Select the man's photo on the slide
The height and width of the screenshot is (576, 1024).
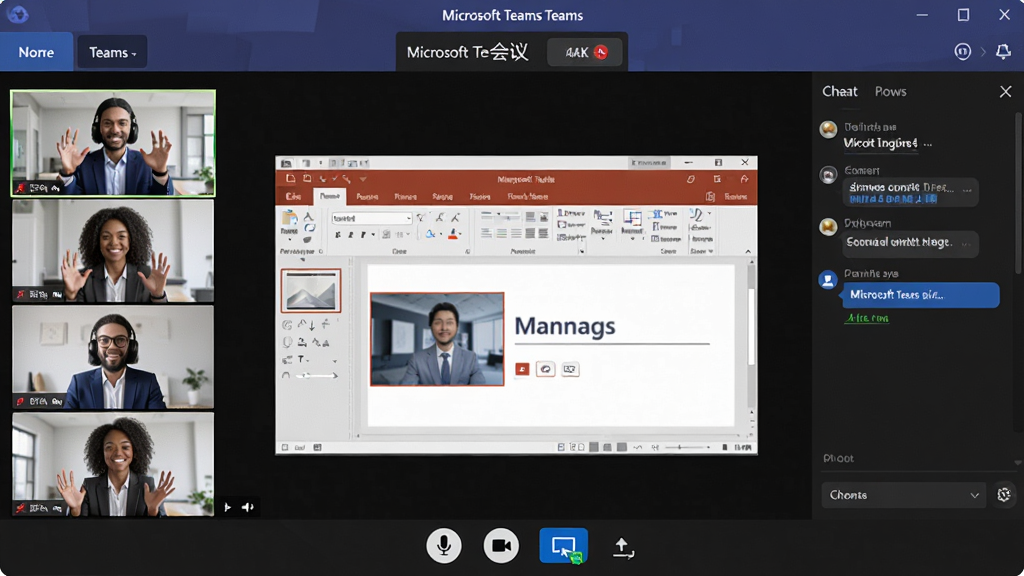click(437, 339)
